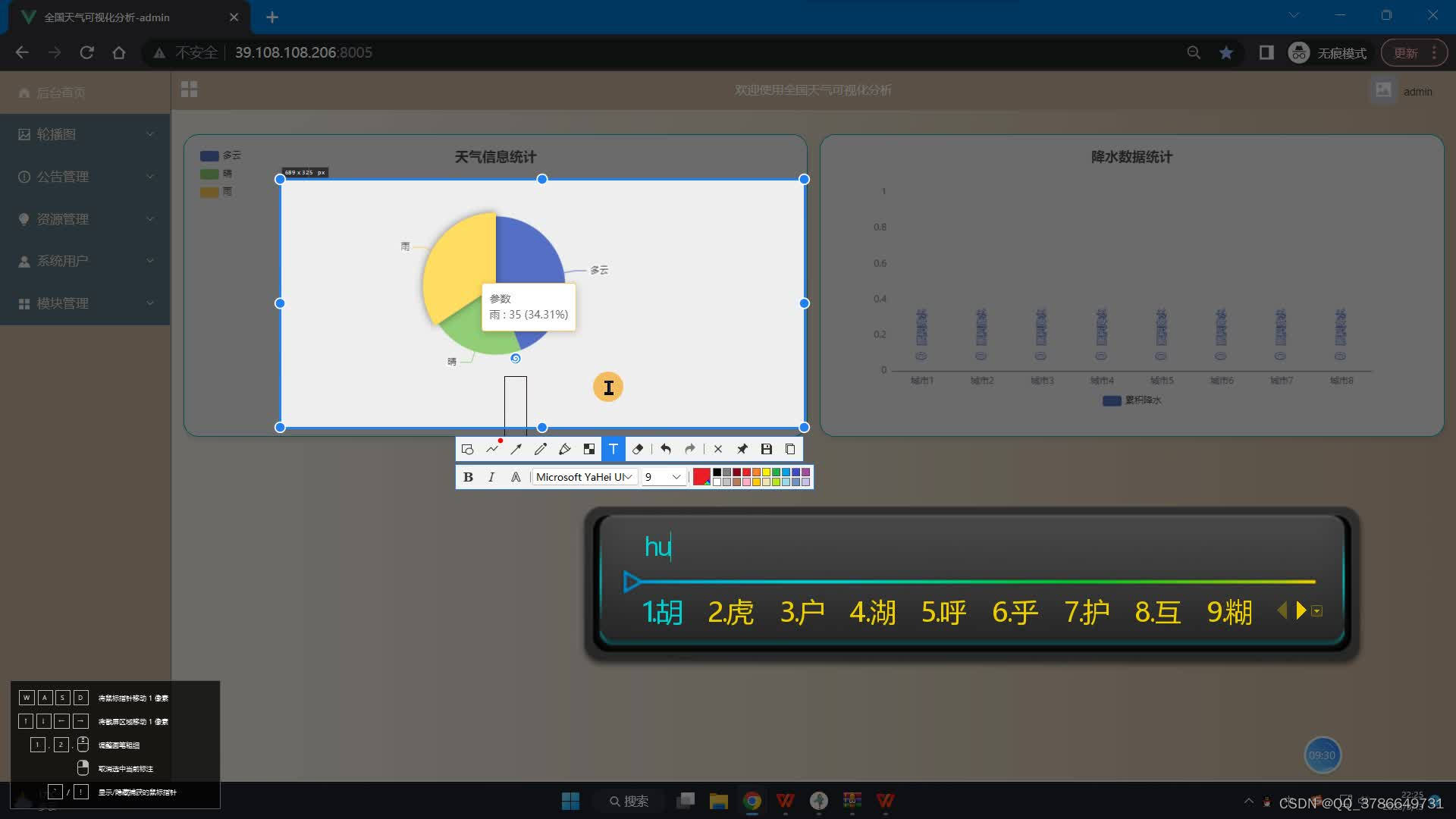Select the eraser tool
Viewport: 1456px width, 819px height.
pyautogui.click(x=638, y=449)
